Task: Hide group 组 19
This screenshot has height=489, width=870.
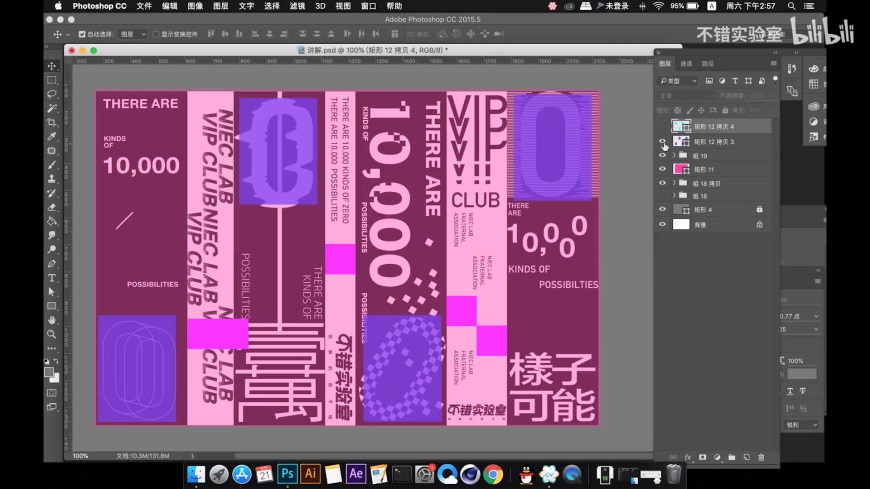Action: 662,155
